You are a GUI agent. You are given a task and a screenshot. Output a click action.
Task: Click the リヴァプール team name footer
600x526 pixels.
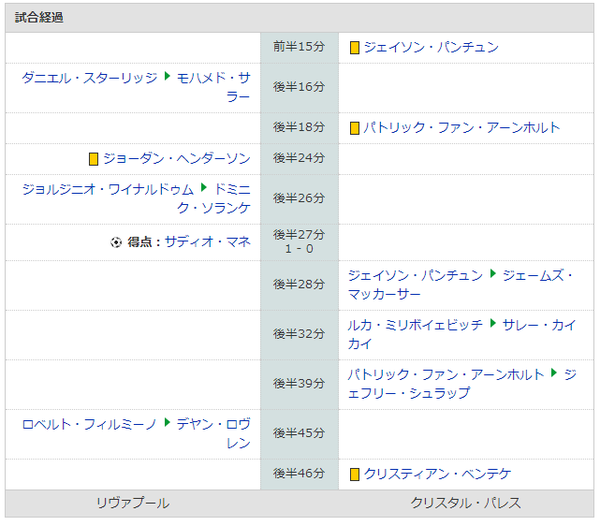click(x=133, y=503)
